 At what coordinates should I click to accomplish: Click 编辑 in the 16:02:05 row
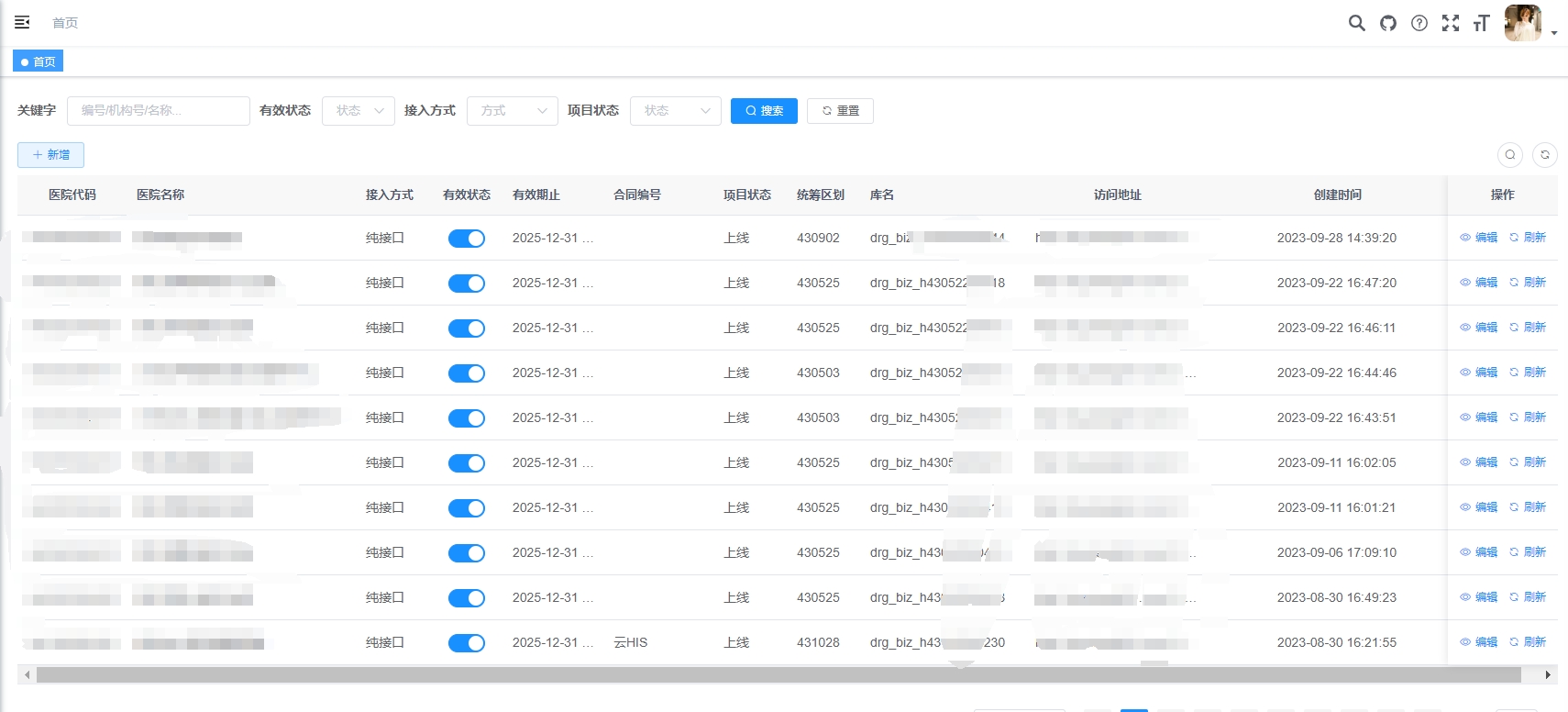point(1479,462)
